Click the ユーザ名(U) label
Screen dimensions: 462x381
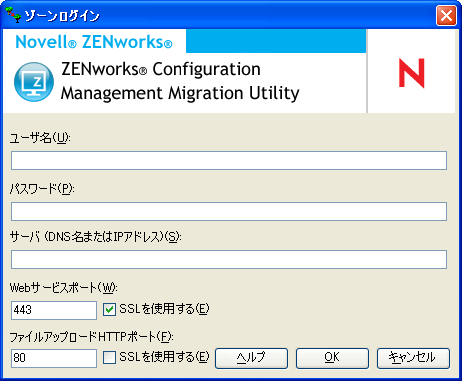(x=40, y=138)
